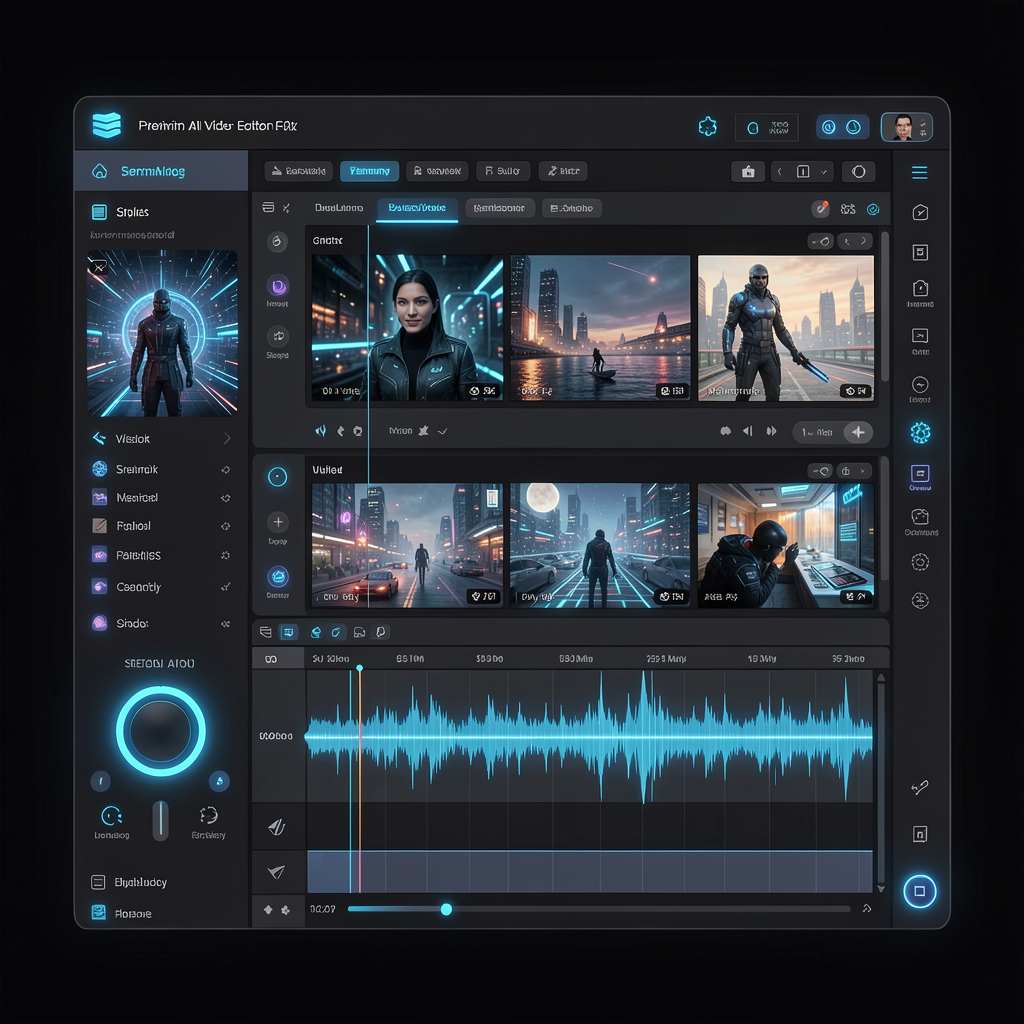Toggle the gear beside Meoriorel
This screenshot has height=1024, width=1024.
[225, 498]
